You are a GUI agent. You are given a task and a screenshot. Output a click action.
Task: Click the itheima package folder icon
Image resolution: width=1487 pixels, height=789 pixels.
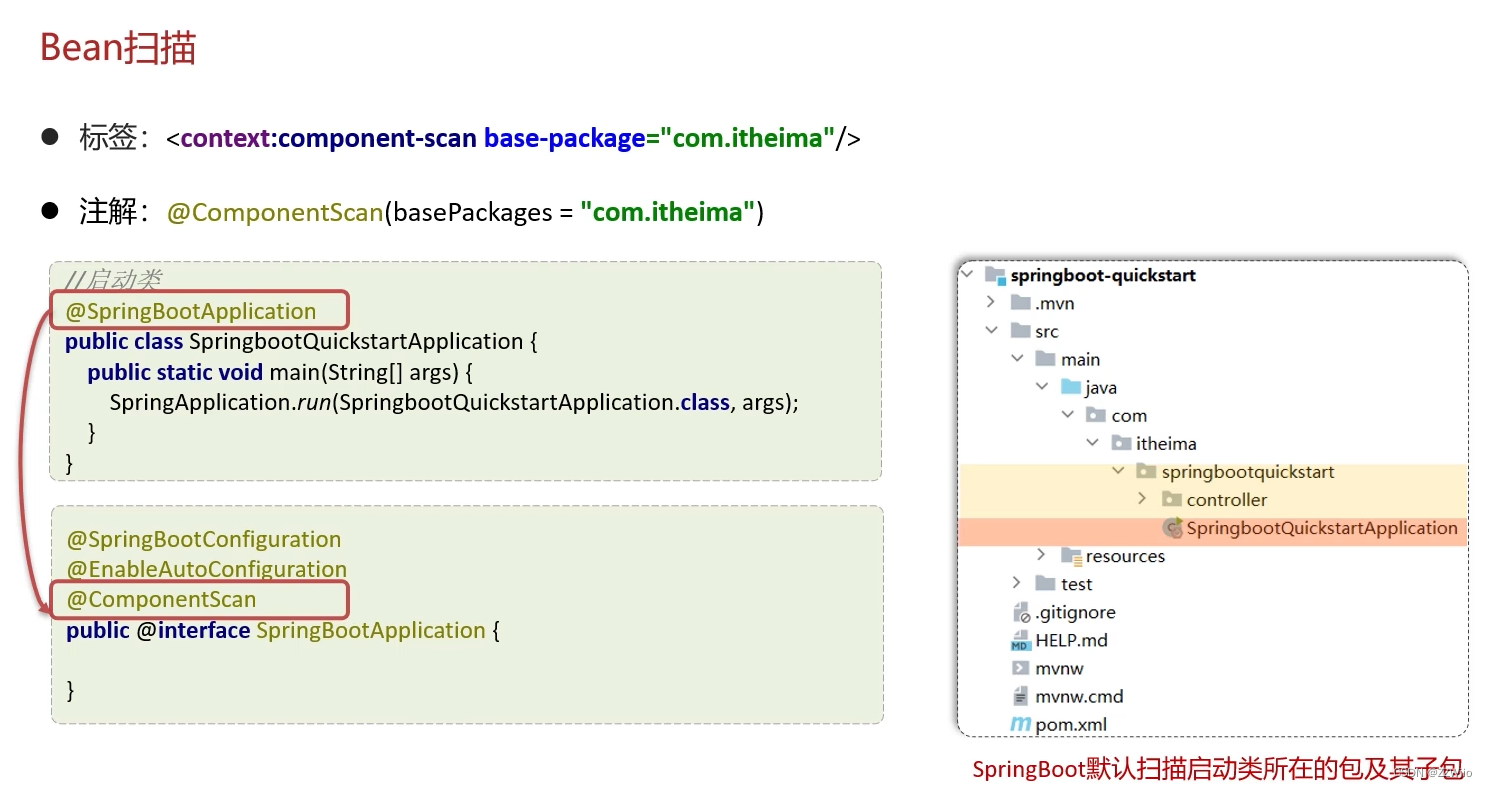pos(1121,443)
